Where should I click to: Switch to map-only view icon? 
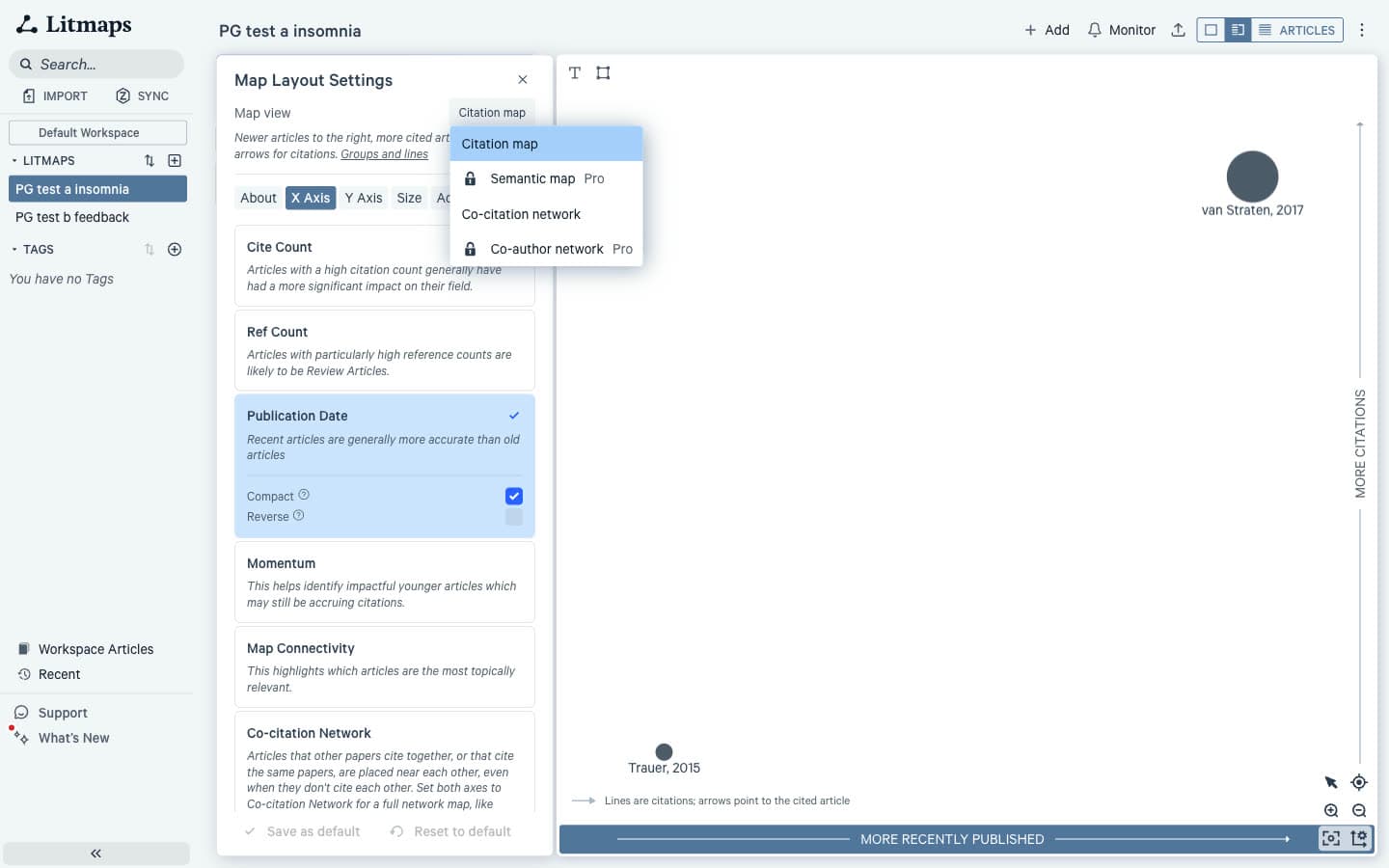[x=1211, y=30]
